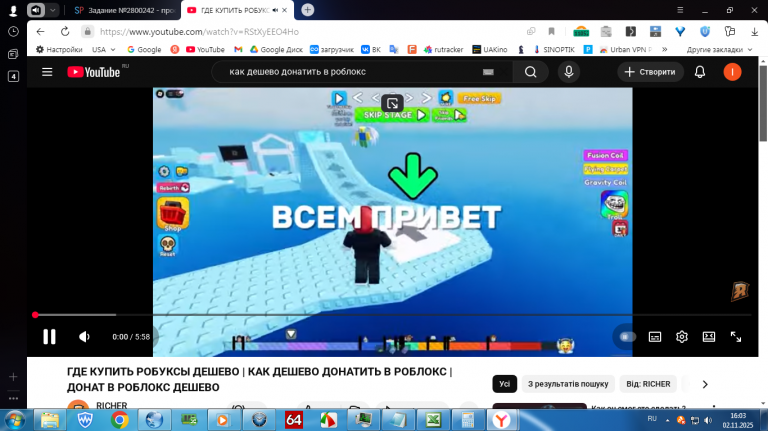Switch to theater mode view

[709, 336]
